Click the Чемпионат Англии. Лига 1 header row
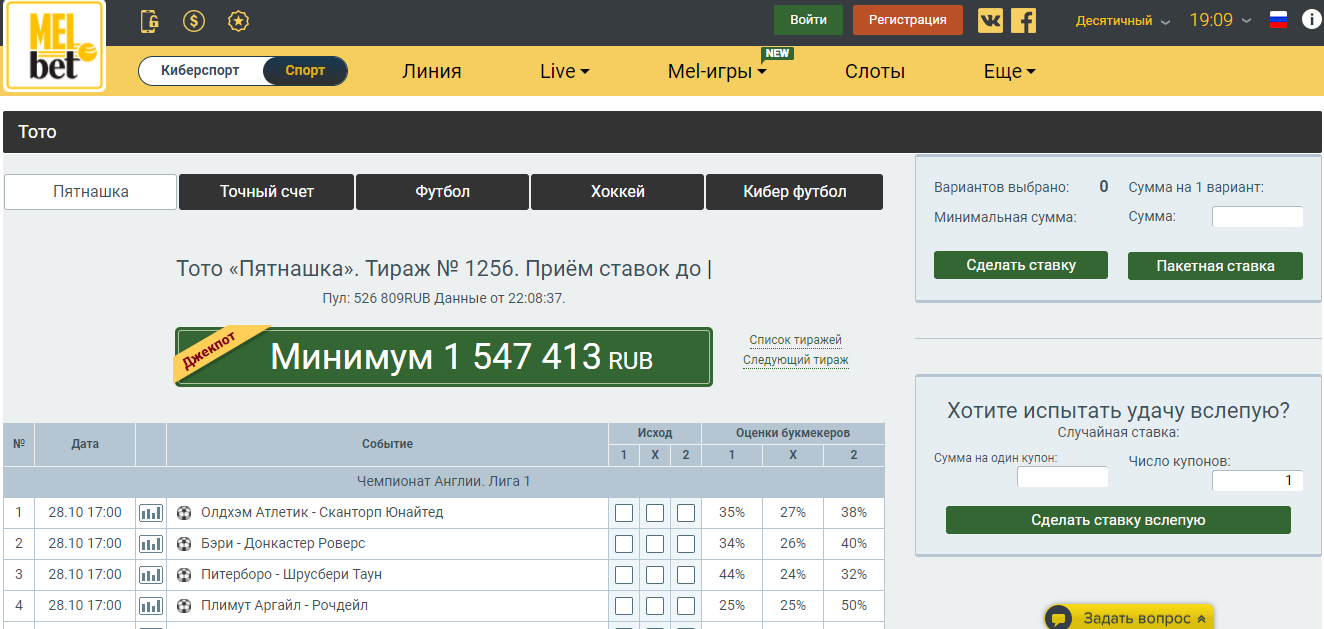Screen dimensions: 1324x629 click(x=444, y=482)
